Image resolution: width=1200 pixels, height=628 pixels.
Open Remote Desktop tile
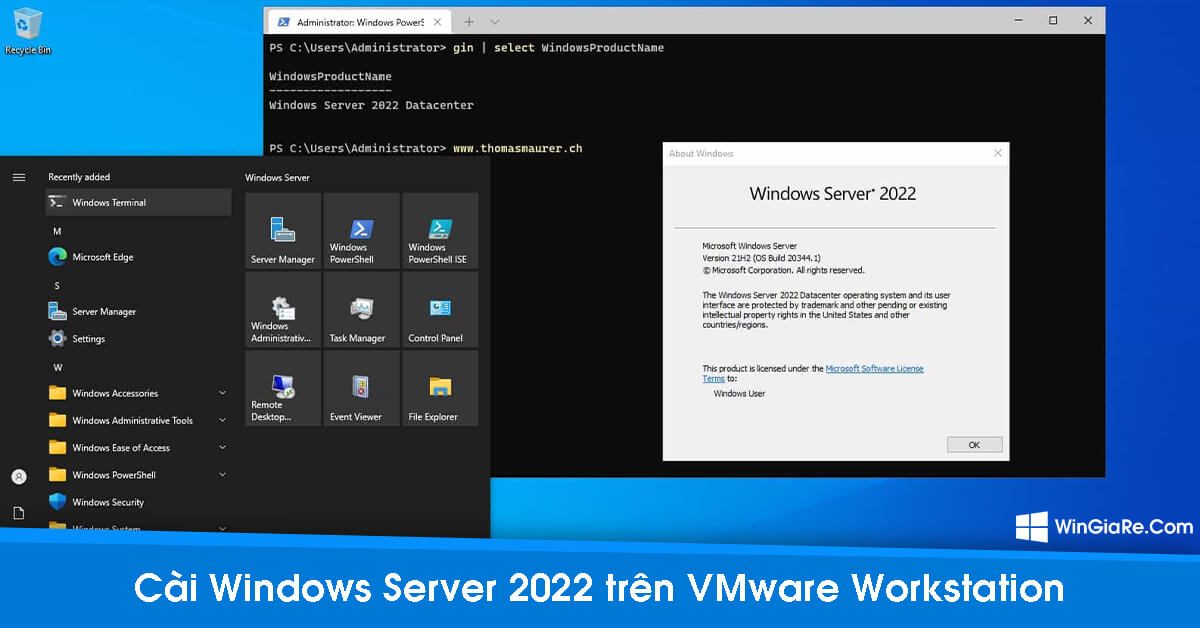pyautogui.click(x=283, y=388)
